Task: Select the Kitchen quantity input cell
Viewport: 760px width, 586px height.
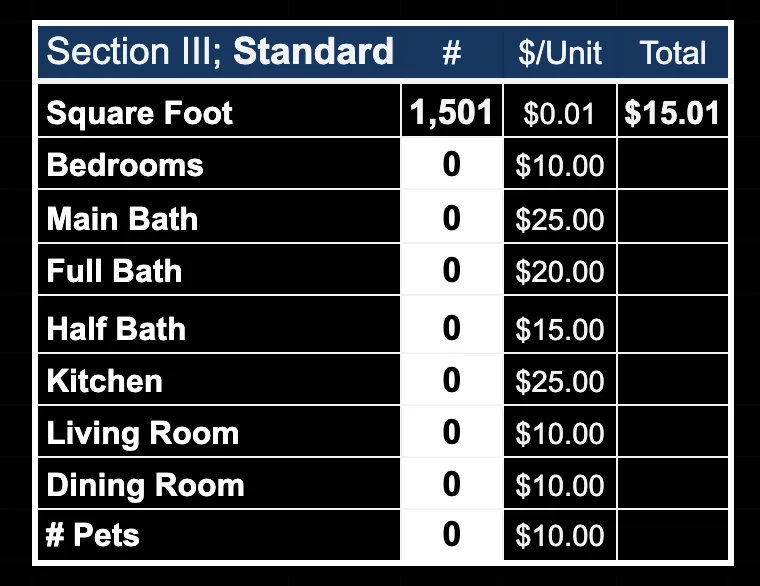Action: (x=451, y=379)
